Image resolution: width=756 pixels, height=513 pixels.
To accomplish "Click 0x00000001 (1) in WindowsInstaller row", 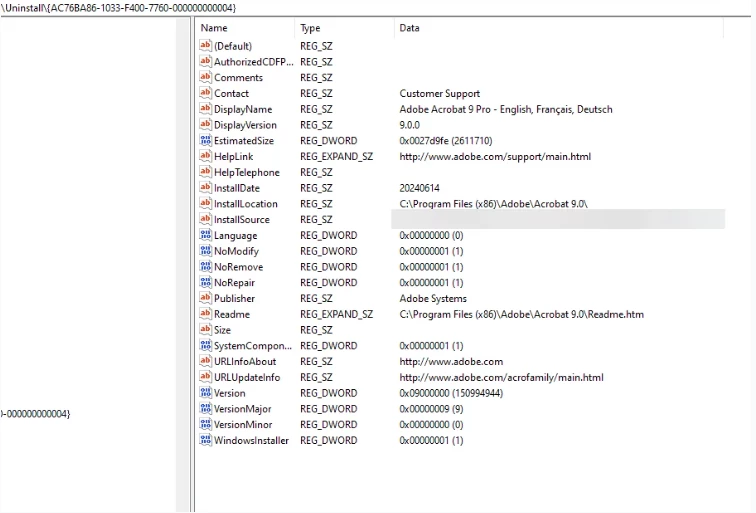I will point(431,441).
